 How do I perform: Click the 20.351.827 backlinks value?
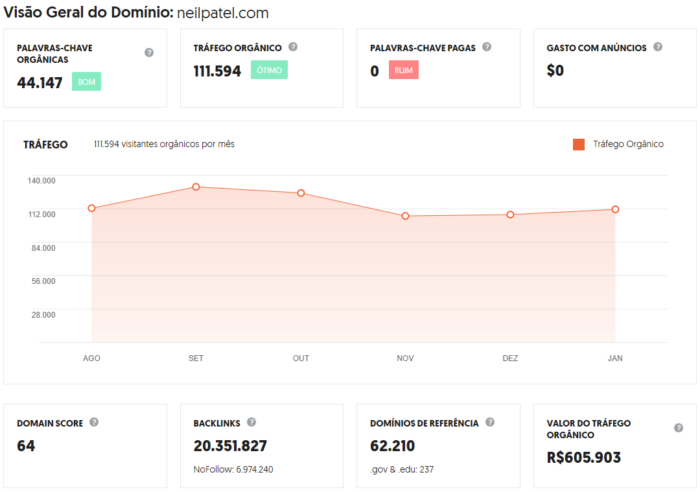[x=230, y=446]
